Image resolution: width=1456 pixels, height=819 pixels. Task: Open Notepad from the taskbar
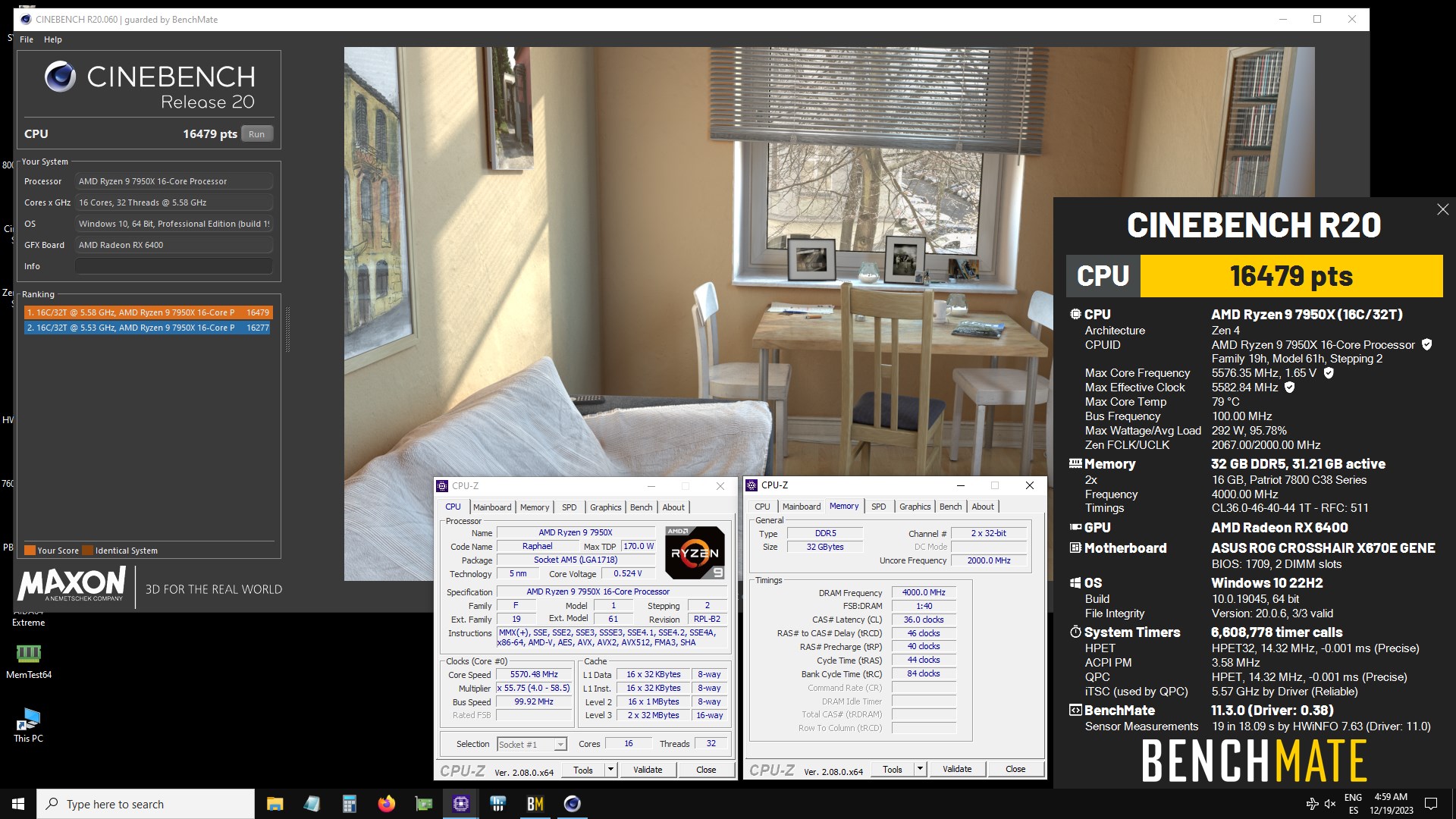click(x=312, y=804)
